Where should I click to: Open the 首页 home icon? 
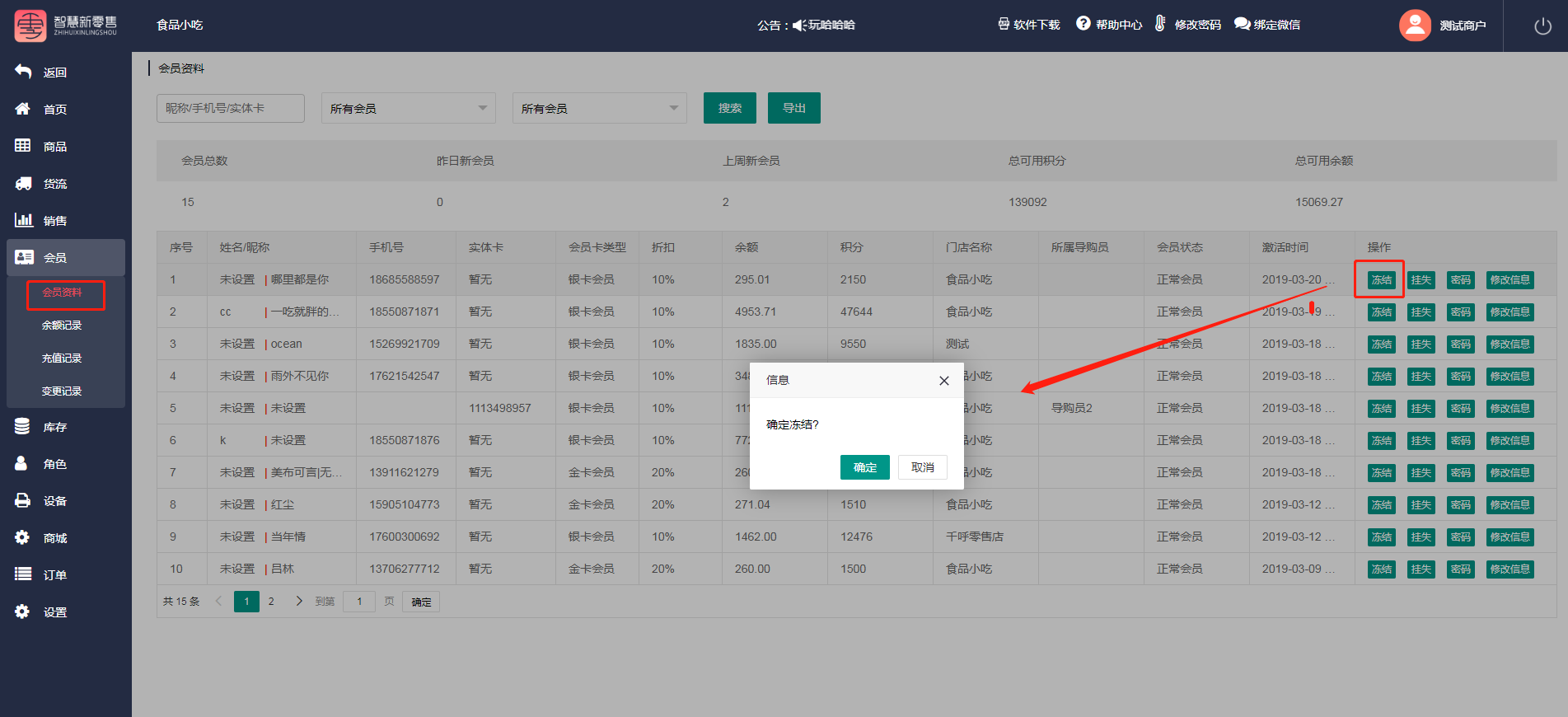23,109
